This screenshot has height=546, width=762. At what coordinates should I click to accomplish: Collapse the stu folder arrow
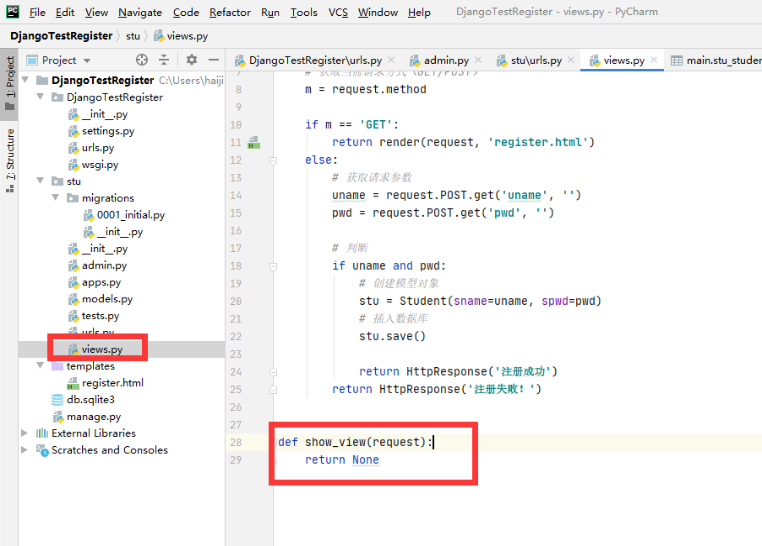(40, 181)
